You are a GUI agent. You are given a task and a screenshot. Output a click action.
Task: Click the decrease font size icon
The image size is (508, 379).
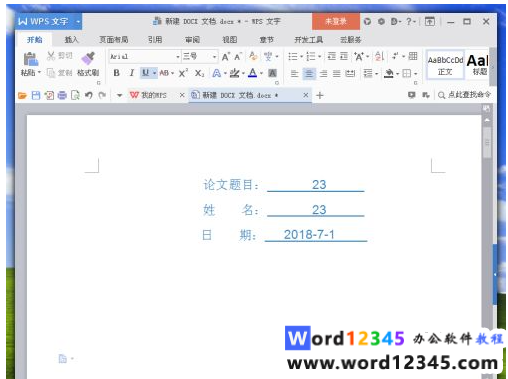pos(238,57)
